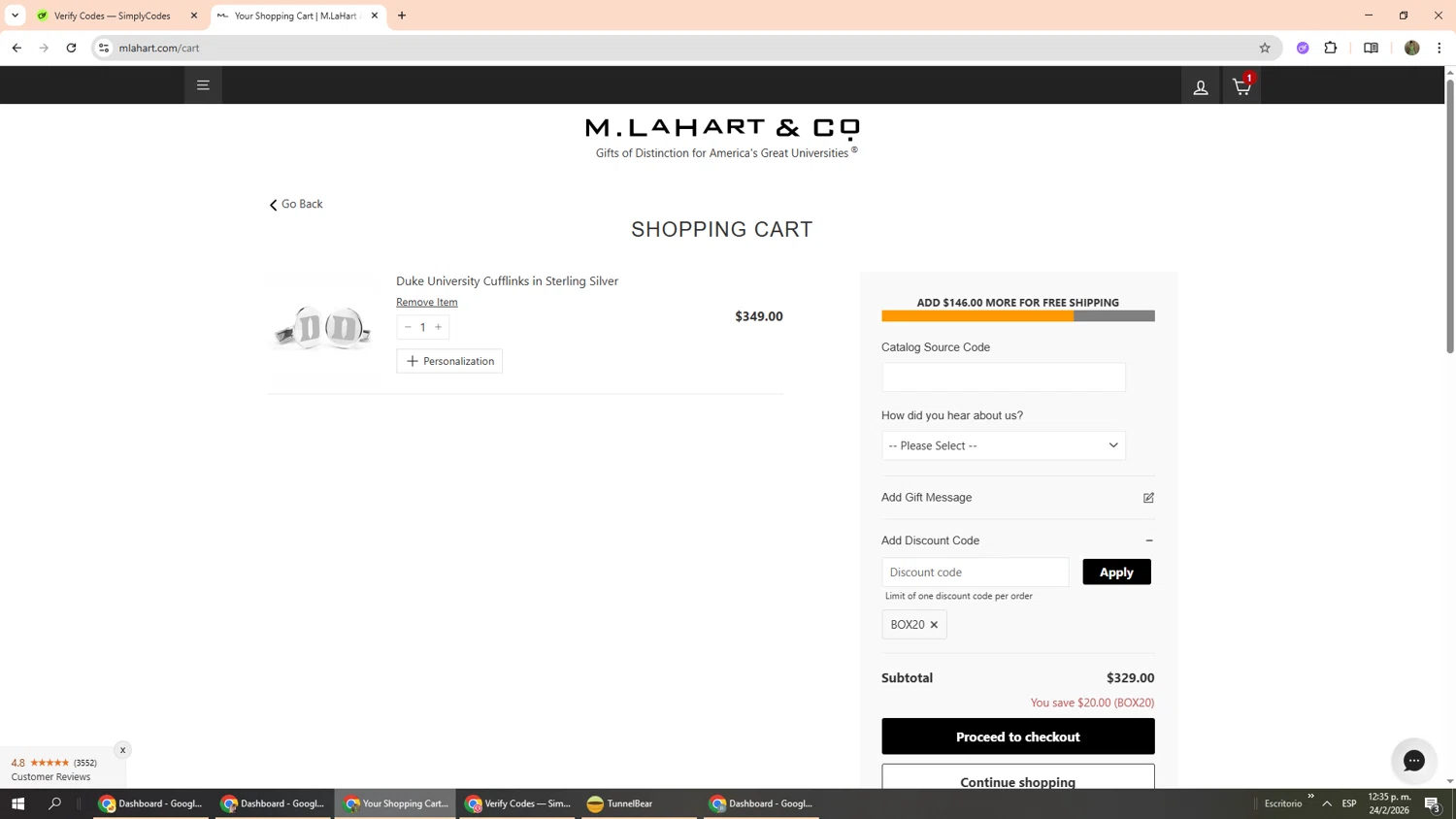Open the hamburger navigation menu
This screenshot has width=1456, height=819.
[x=203, y=85]
